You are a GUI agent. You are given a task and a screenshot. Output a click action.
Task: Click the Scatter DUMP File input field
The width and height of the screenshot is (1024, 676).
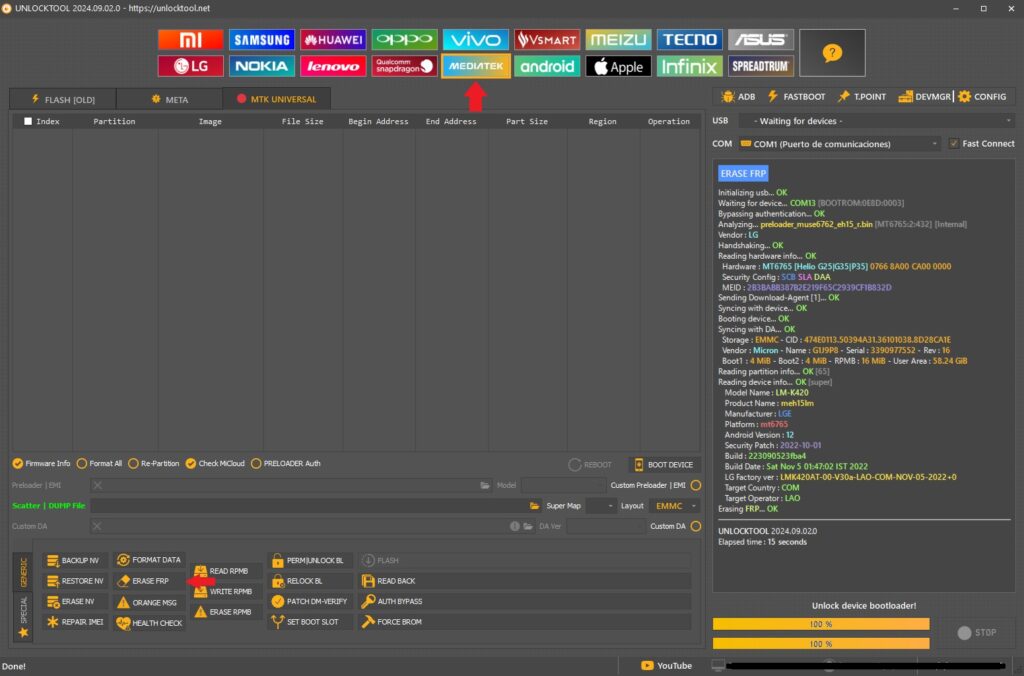pos(310,506)
